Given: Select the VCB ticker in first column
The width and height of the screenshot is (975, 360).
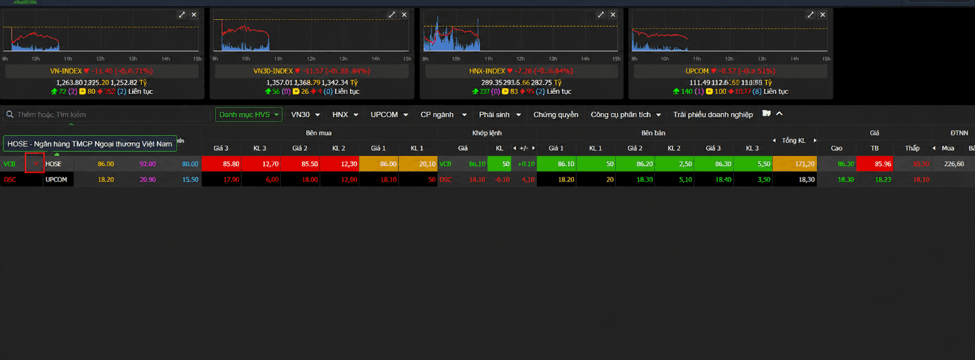Looking at the screenshot, I should coord(9,164).
